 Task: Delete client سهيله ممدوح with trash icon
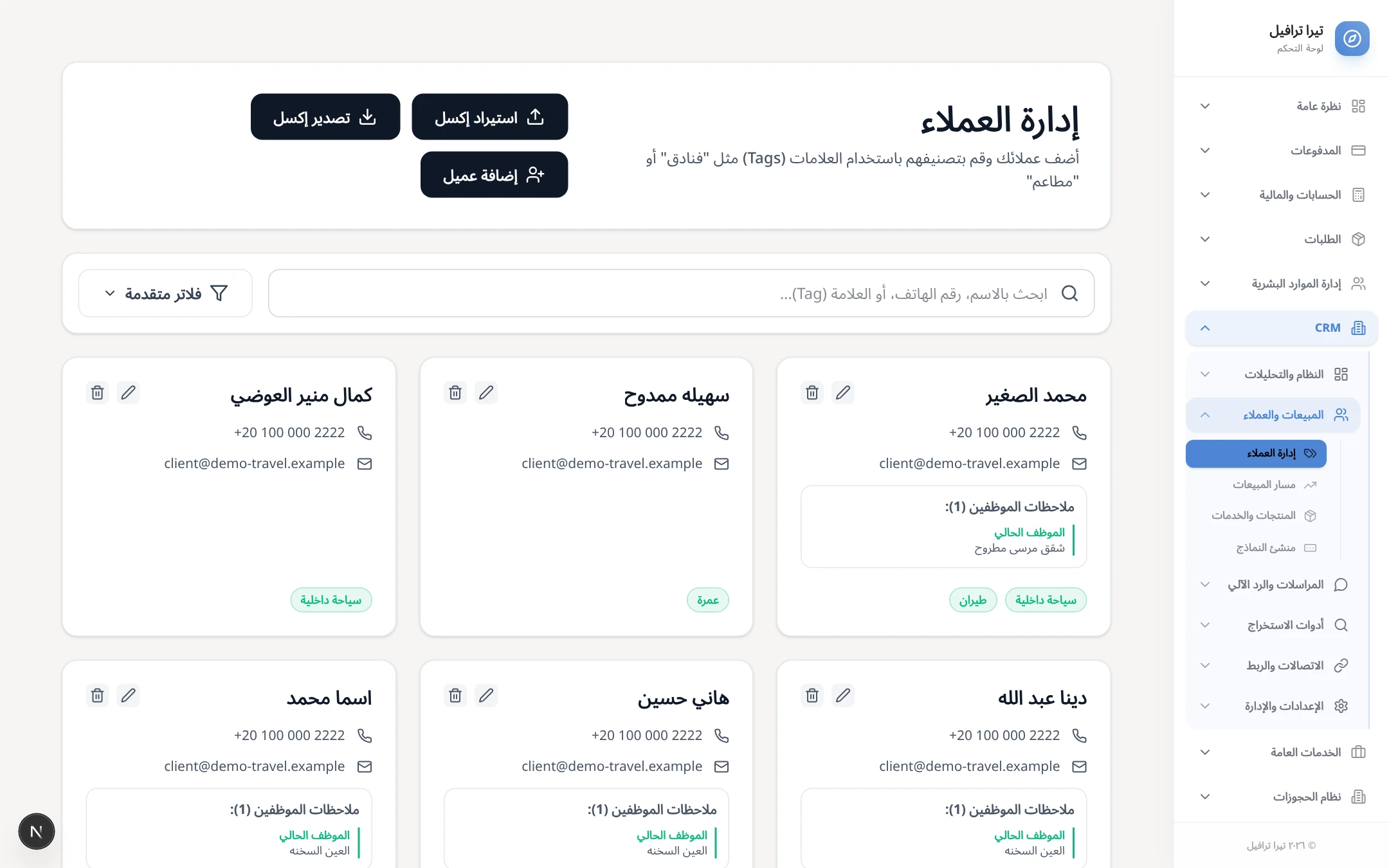(x=455, y=392)
